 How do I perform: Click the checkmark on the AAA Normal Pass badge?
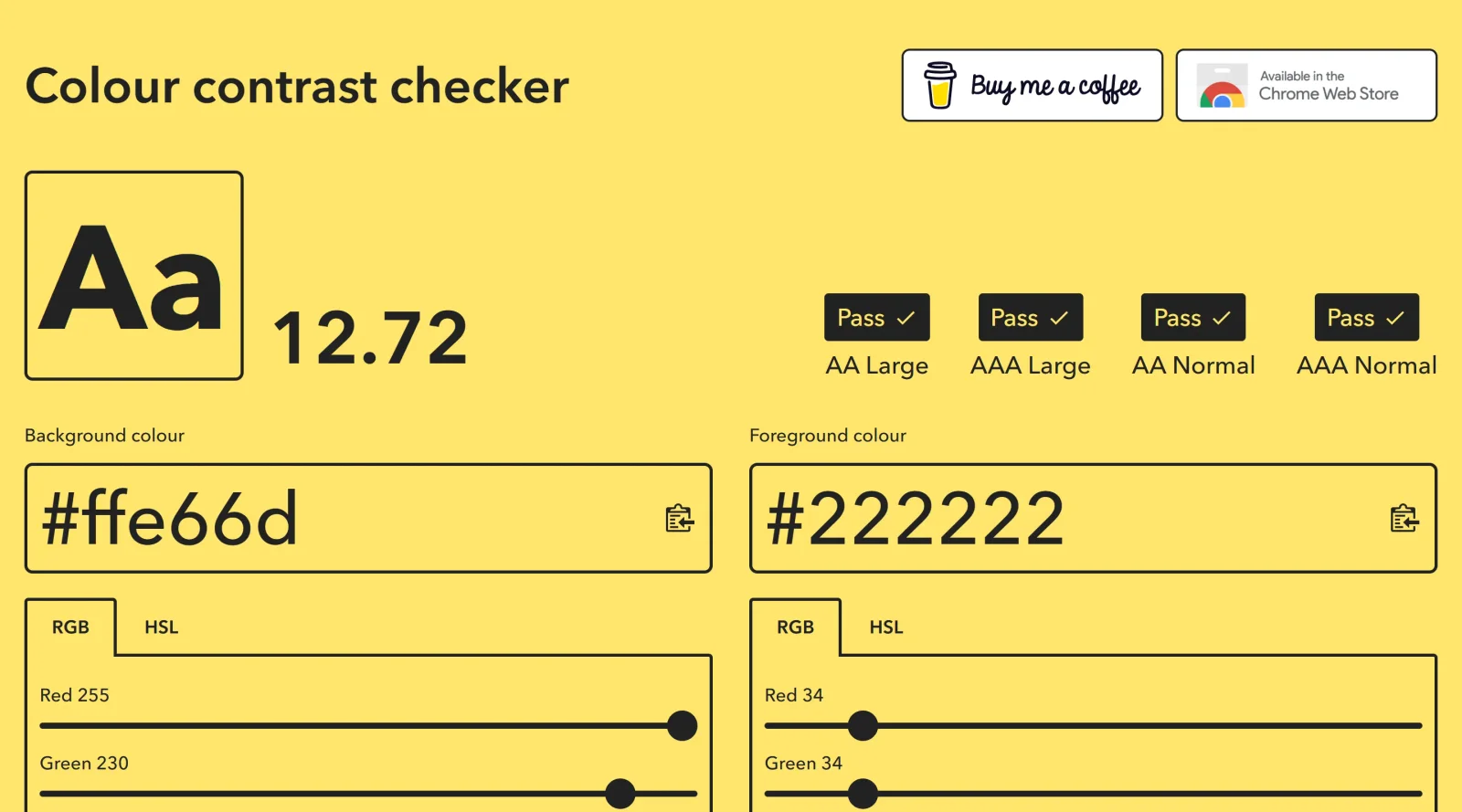click(1395, 318)
